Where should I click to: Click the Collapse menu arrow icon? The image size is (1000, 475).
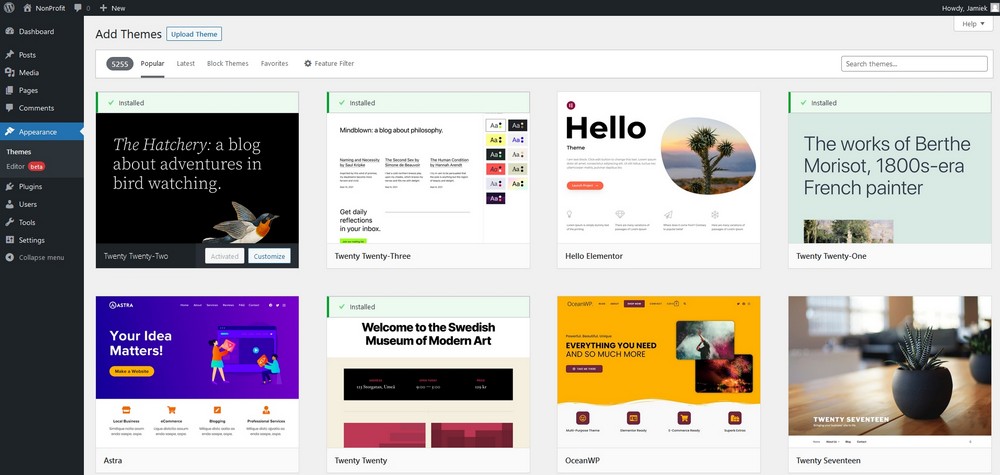pyautogui.click(x=10, y=258)
